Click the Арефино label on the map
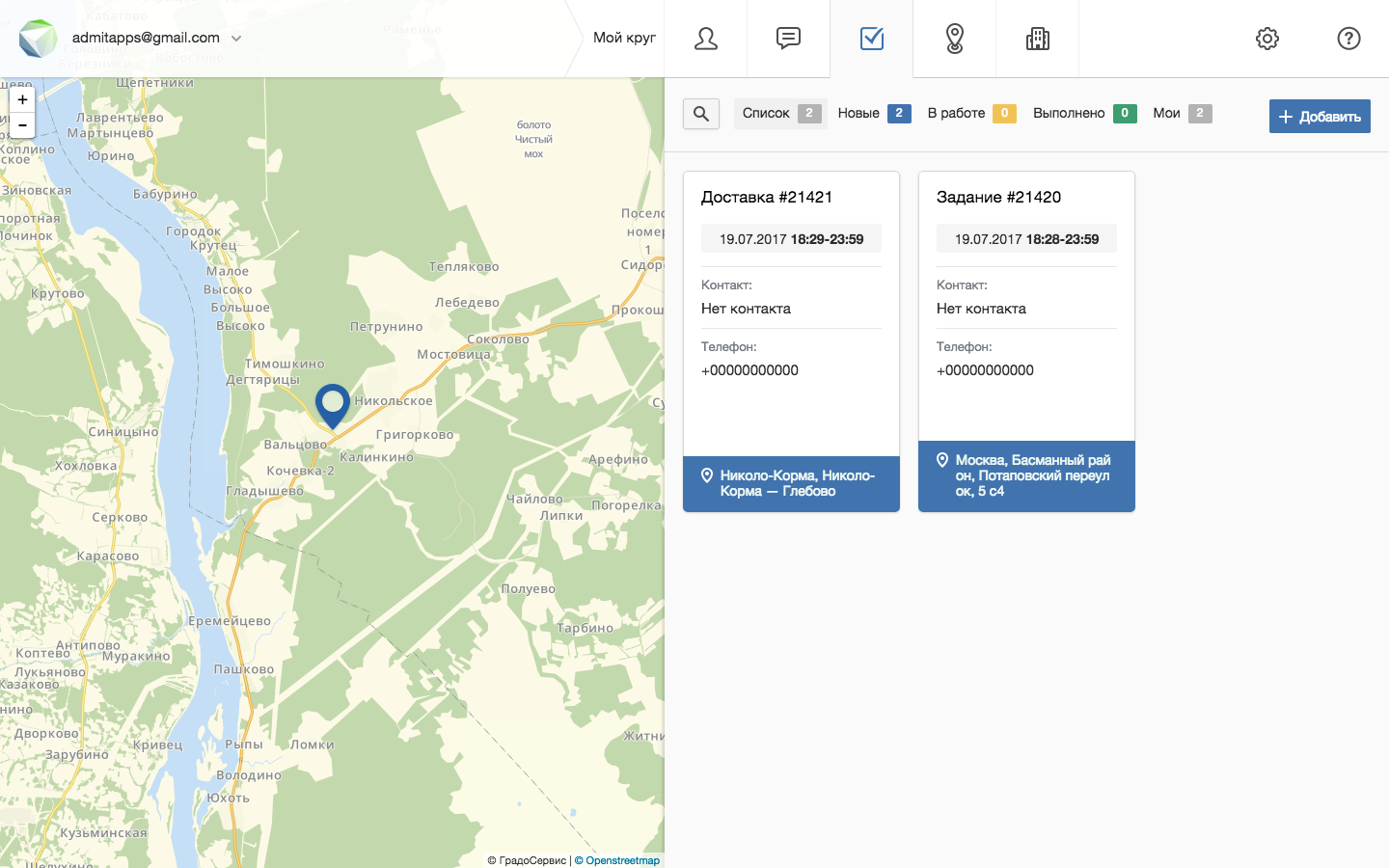1389x868 pixels. [x=618, y=460]
